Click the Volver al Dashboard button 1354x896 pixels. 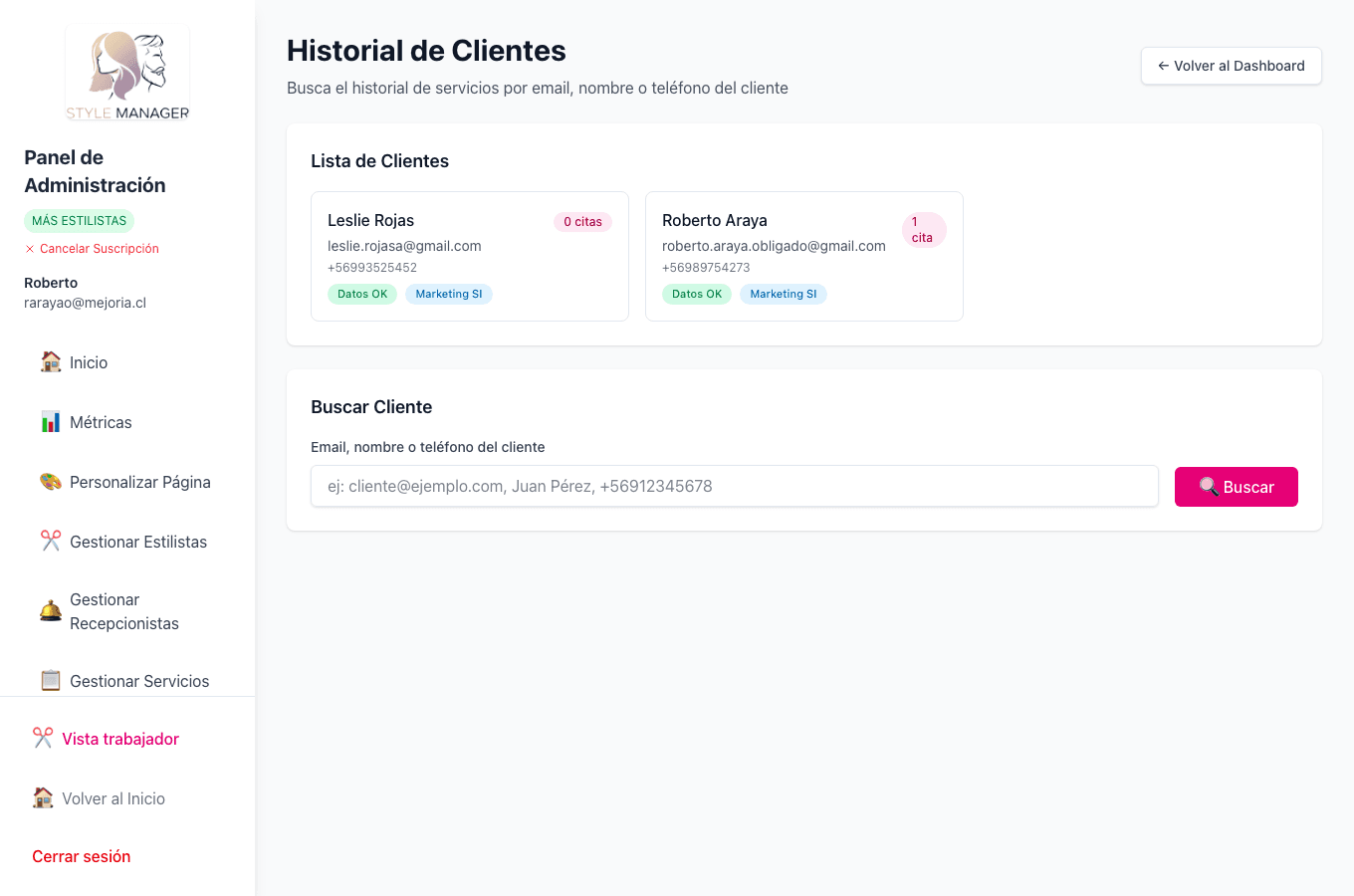point(1231,65)
